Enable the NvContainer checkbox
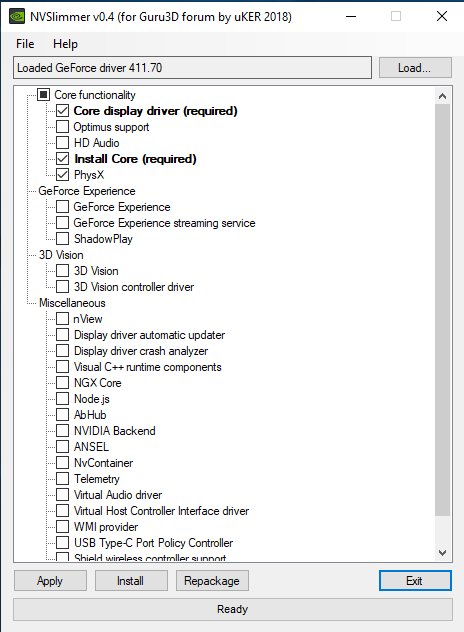Screen dimensions: 464x632 click(62, 462)
